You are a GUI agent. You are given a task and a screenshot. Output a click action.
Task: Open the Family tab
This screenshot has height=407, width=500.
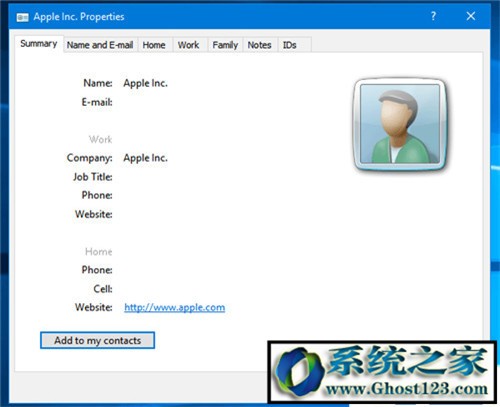225,45
